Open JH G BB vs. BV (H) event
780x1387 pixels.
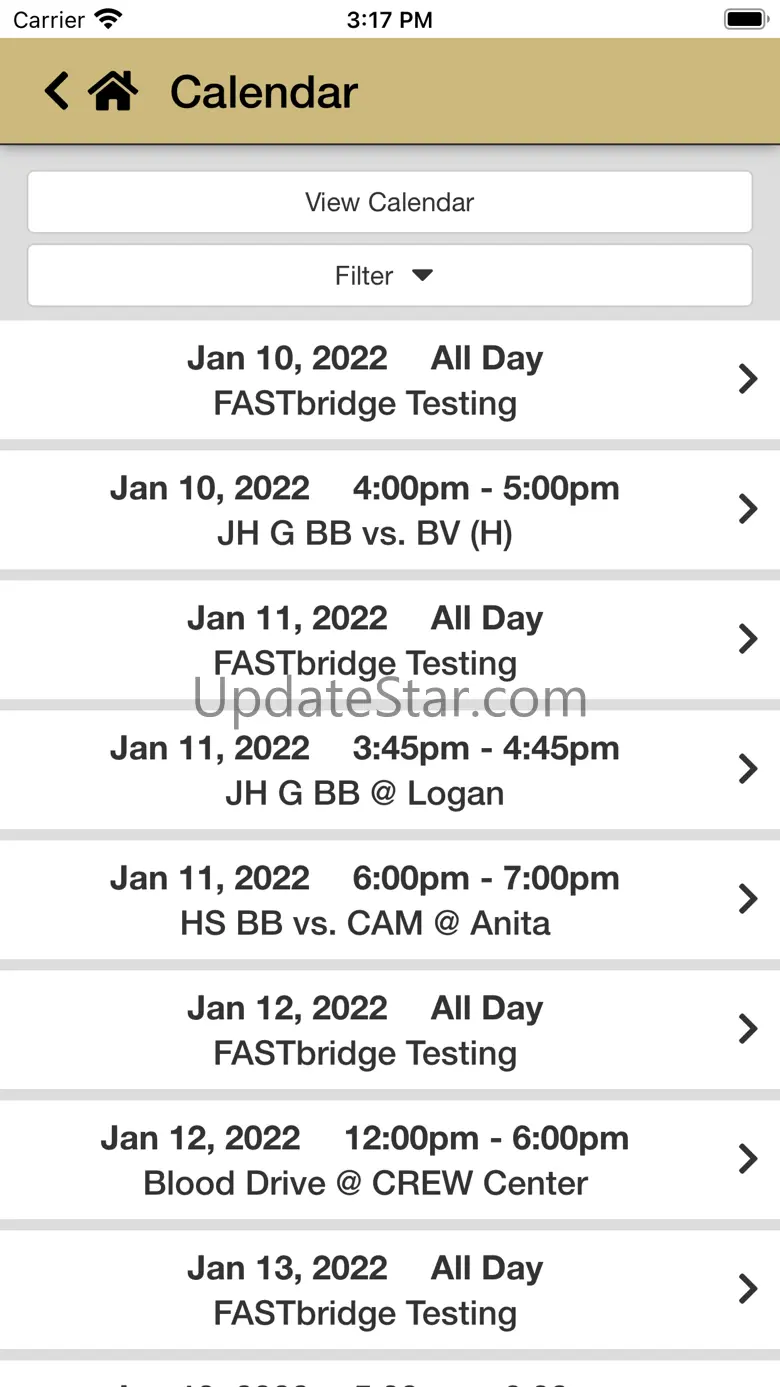(365, 510)
